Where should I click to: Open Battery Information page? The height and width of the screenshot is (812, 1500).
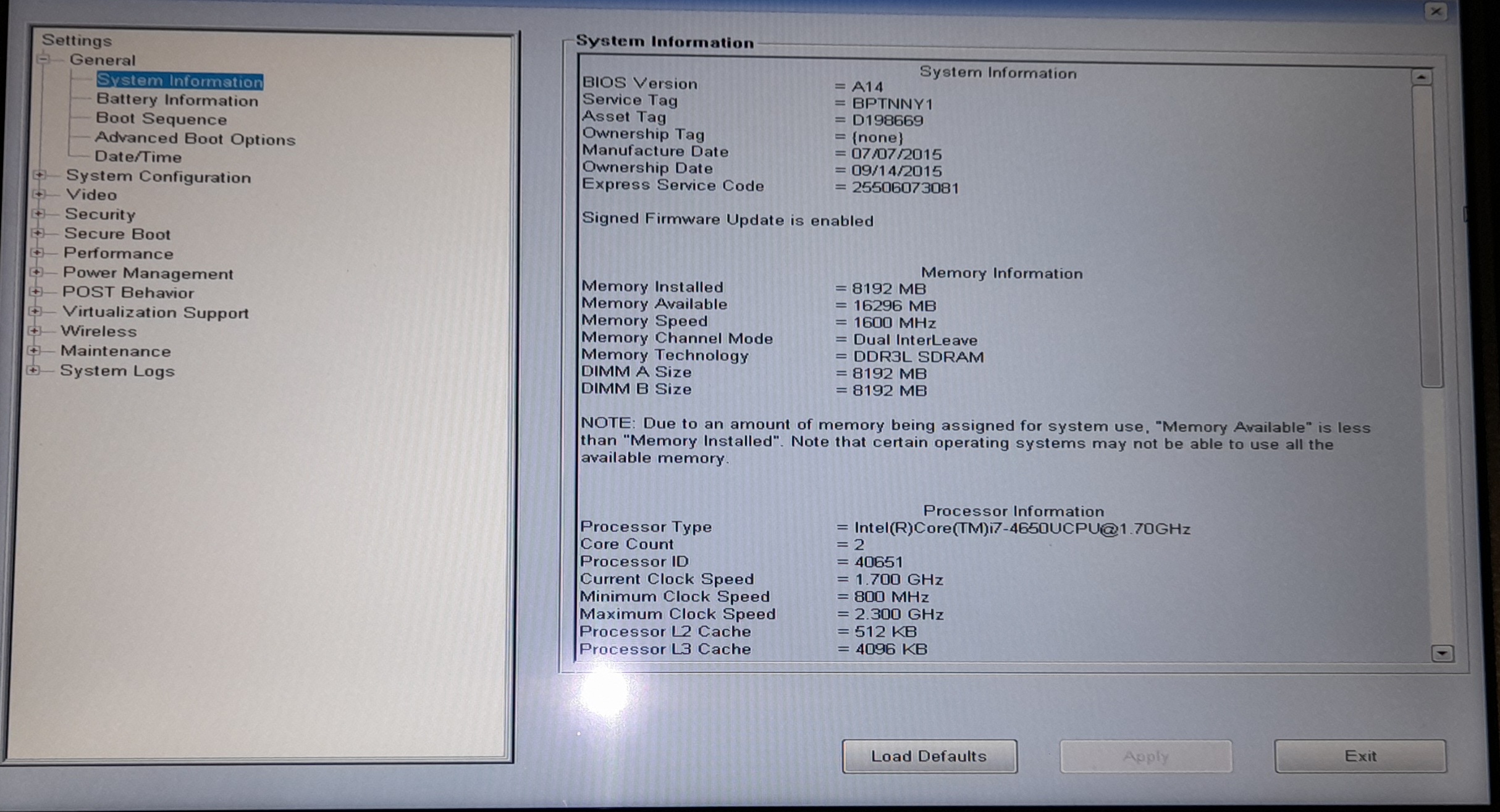[x=177, y=100]
